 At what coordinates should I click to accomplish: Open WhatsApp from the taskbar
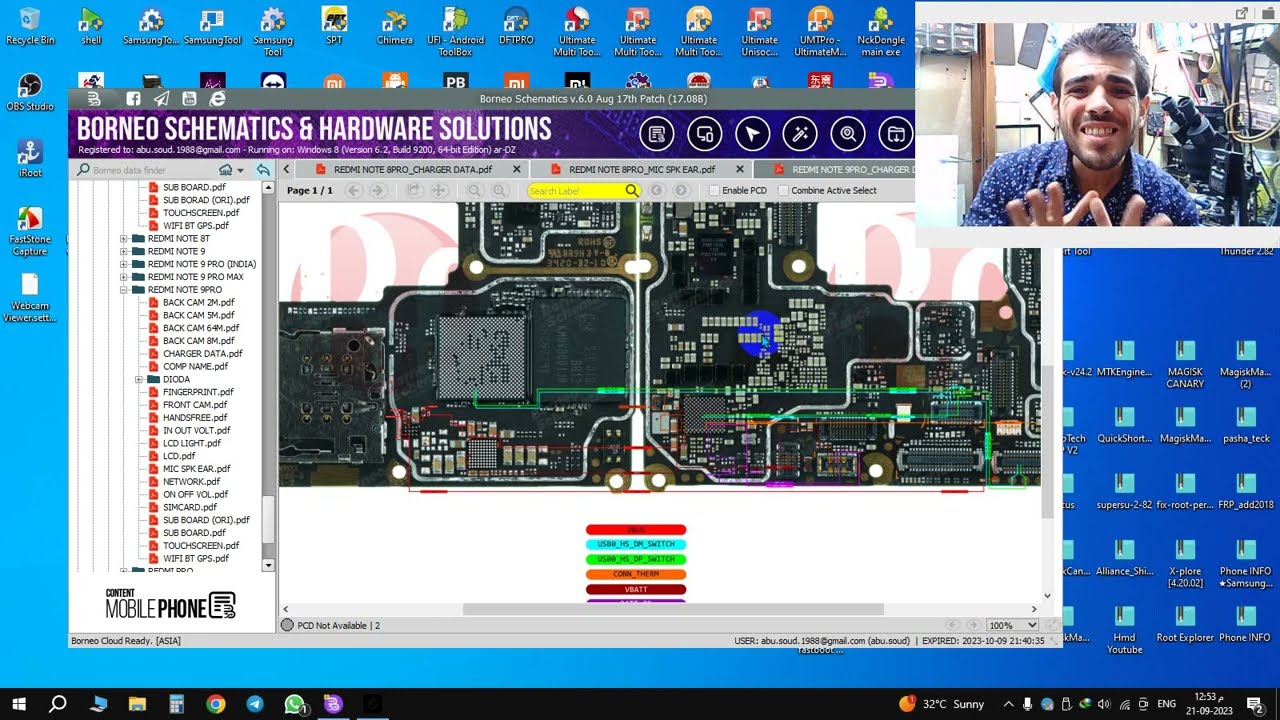293,704
